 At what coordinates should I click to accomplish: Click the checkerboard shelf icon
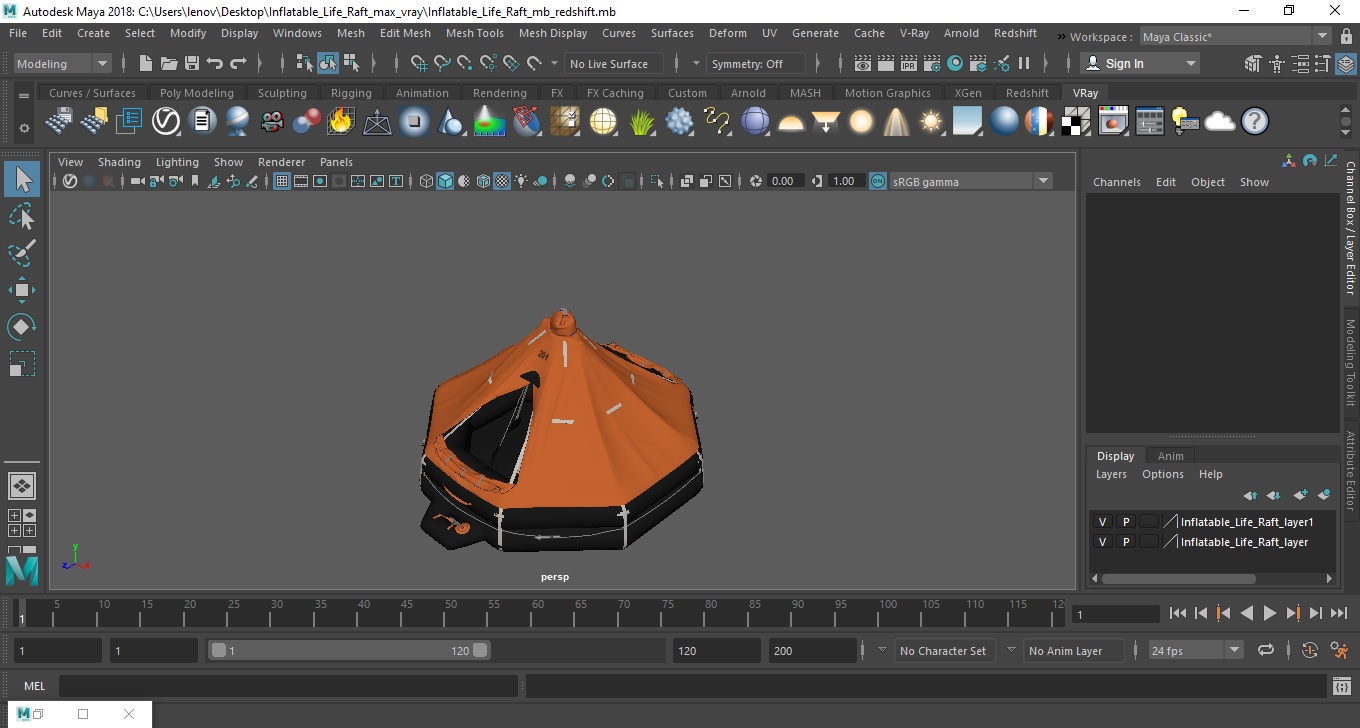point(1075,122)
